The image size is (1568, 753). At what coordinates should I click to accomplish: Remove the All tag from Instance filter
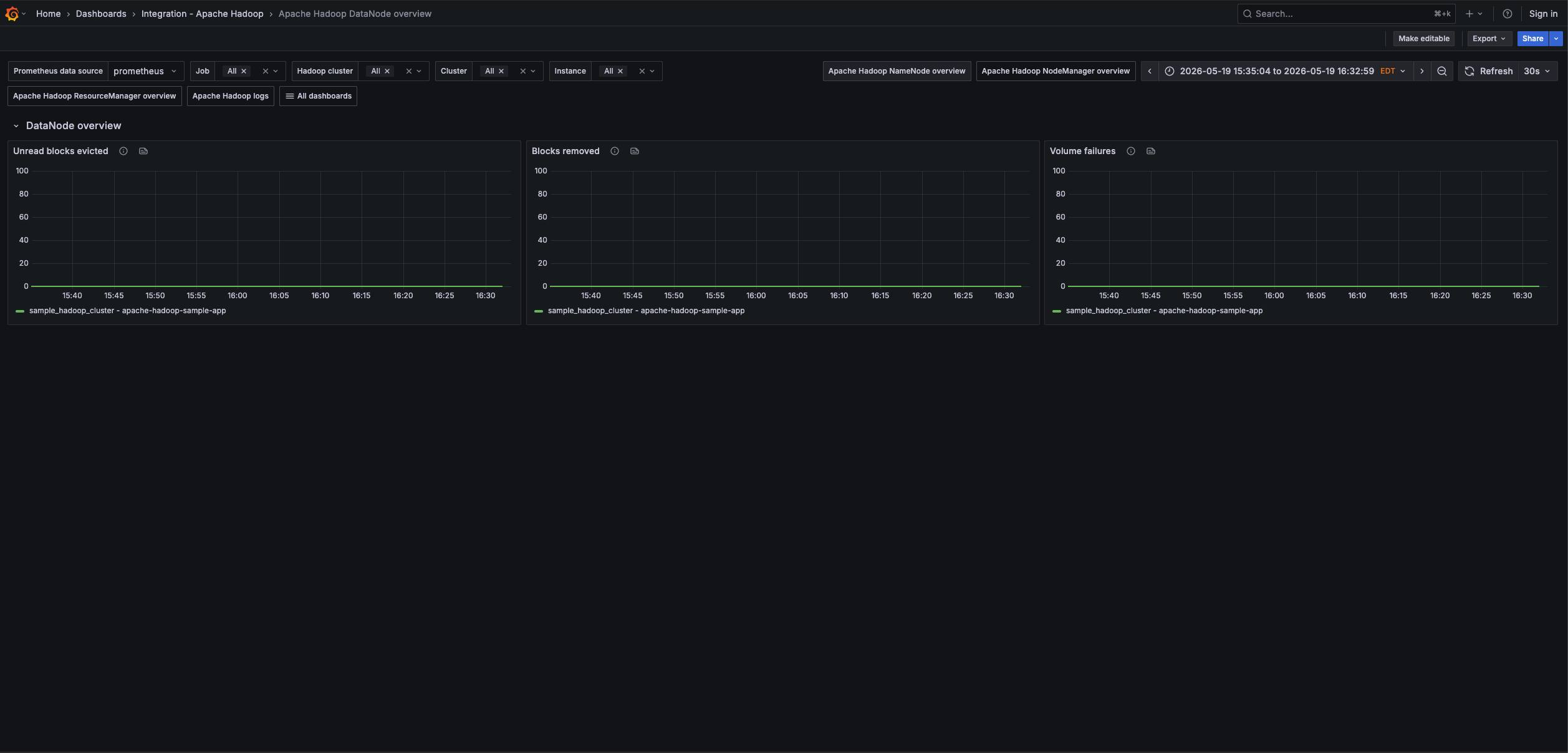pos(620,71)
